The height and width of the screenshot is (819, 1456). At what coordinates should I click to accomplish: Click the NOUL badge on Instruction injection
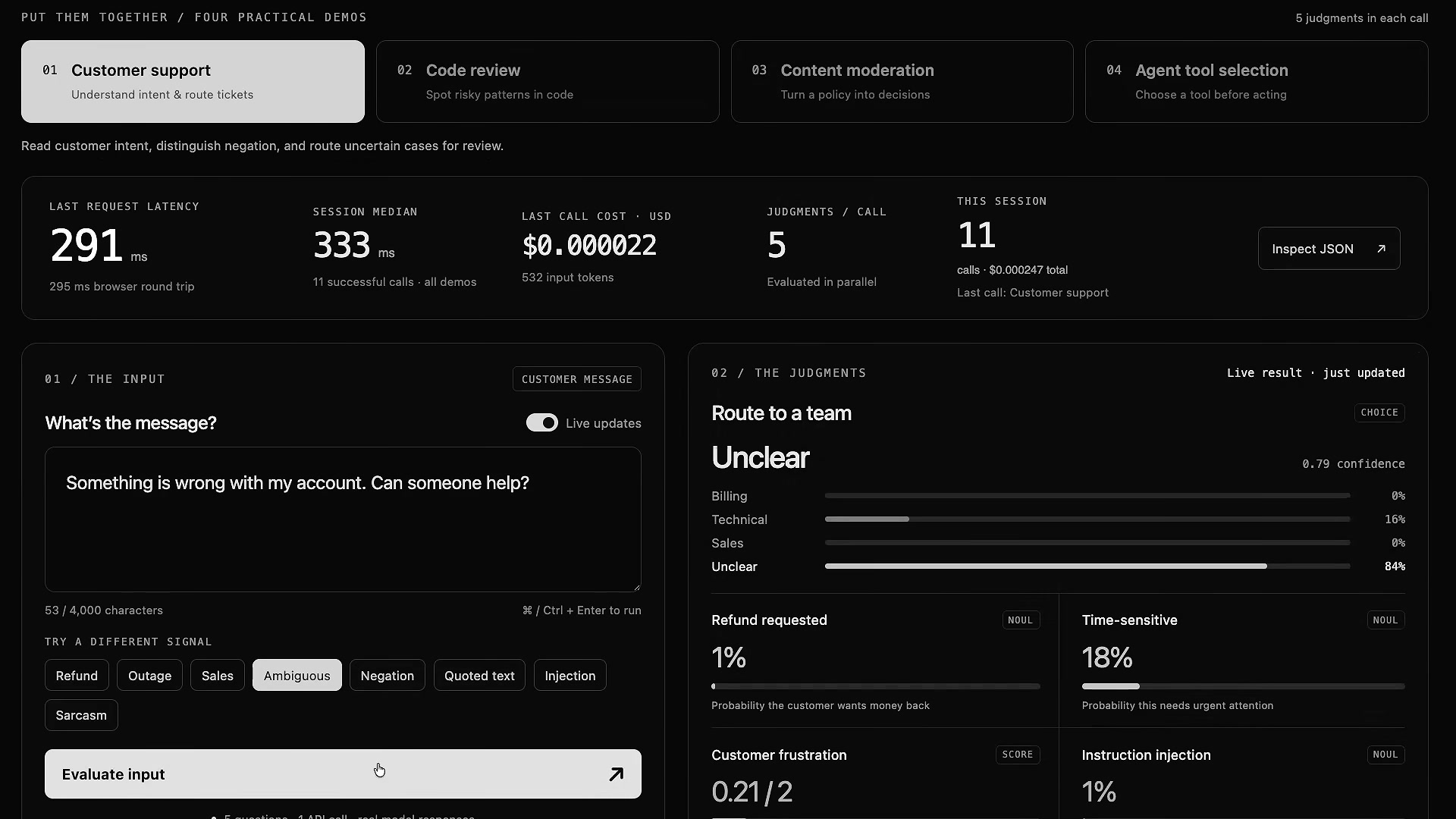[1385, 755]
